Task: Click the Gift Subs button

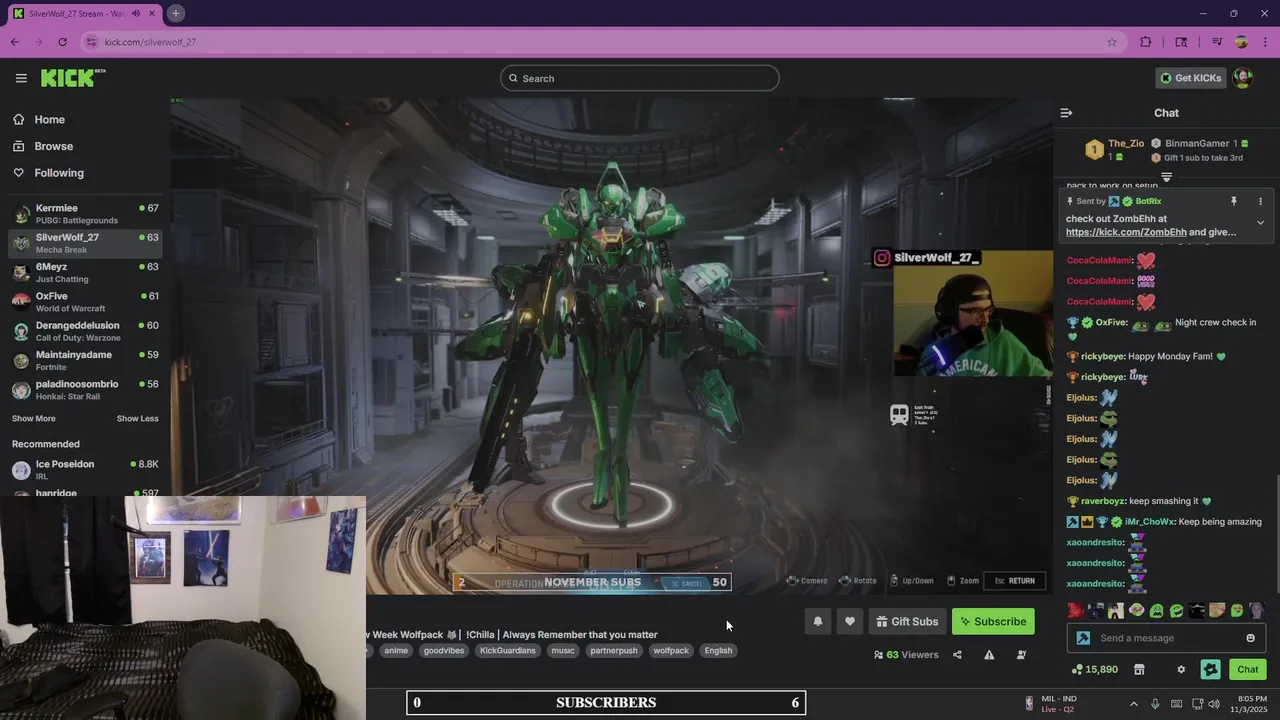Action: [907, 621]
